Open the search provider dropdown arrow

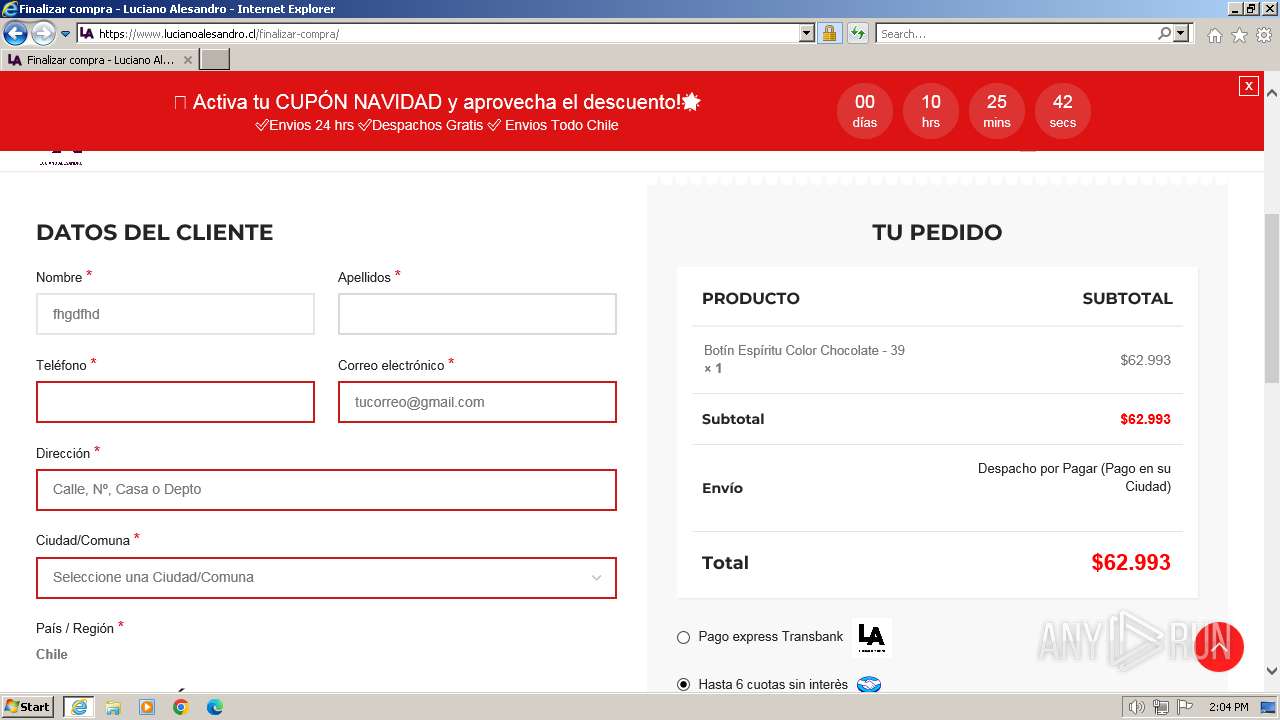(1182, 33)
